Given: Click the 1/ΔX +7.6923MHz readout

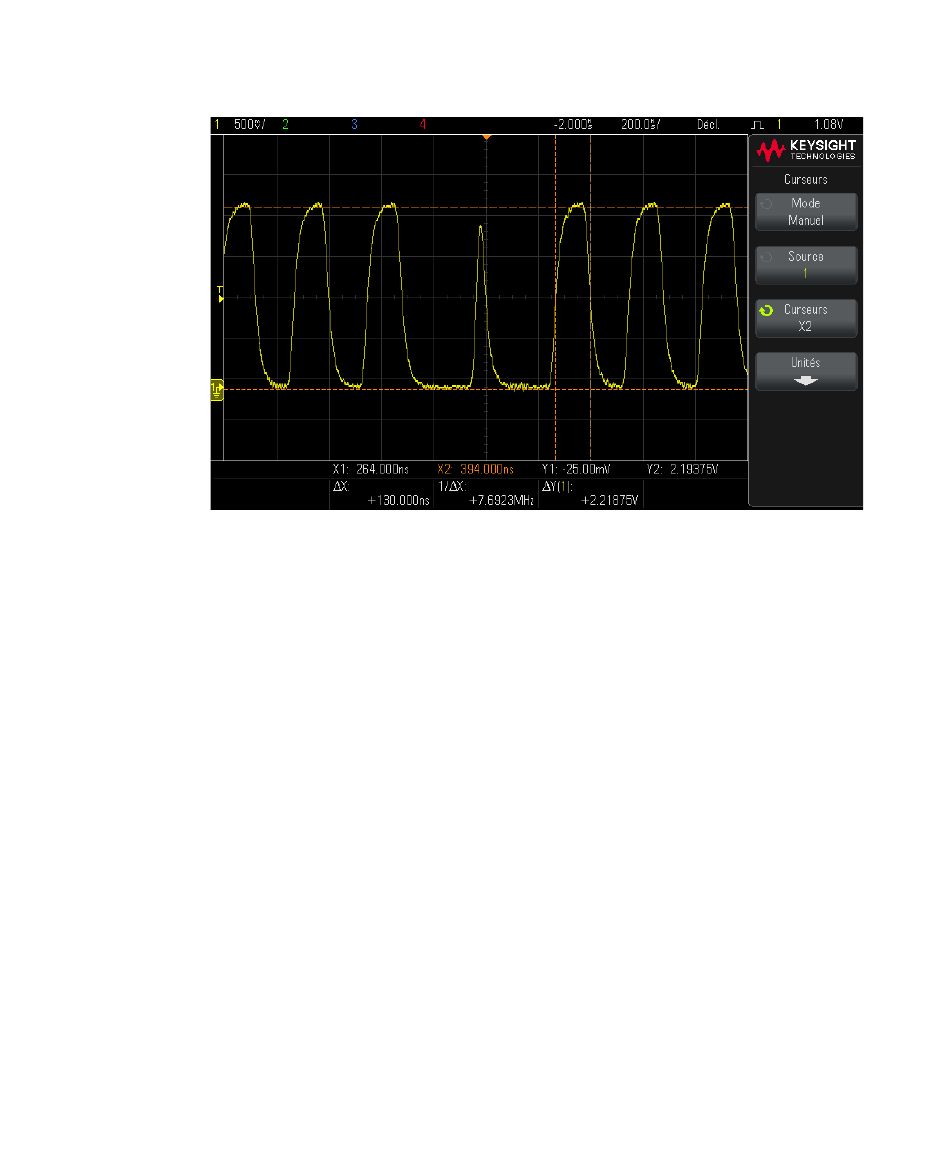Looking at the screenshot, I should [x=486, y=493].
